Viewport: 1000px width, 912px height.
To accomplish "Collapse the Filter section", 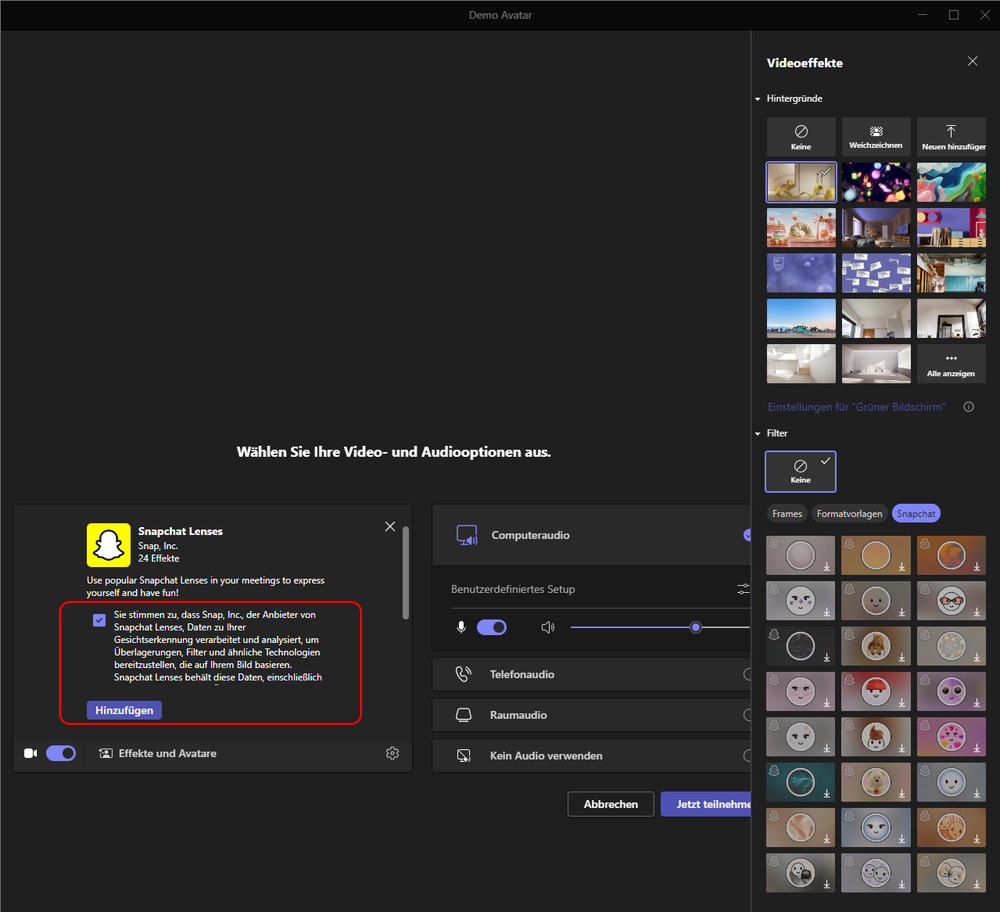I will click(758, 434).
